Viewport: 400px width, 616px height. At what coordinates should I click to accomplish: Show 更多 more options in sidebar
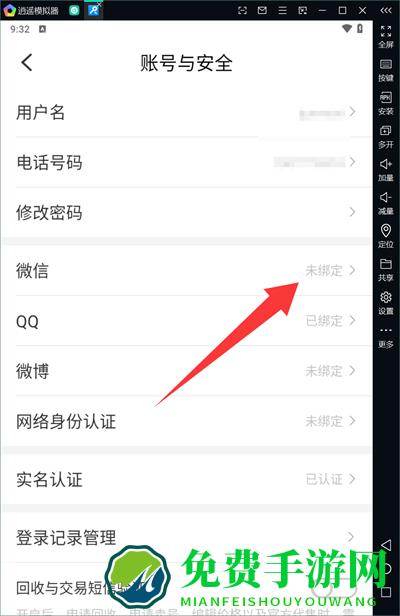385,330
